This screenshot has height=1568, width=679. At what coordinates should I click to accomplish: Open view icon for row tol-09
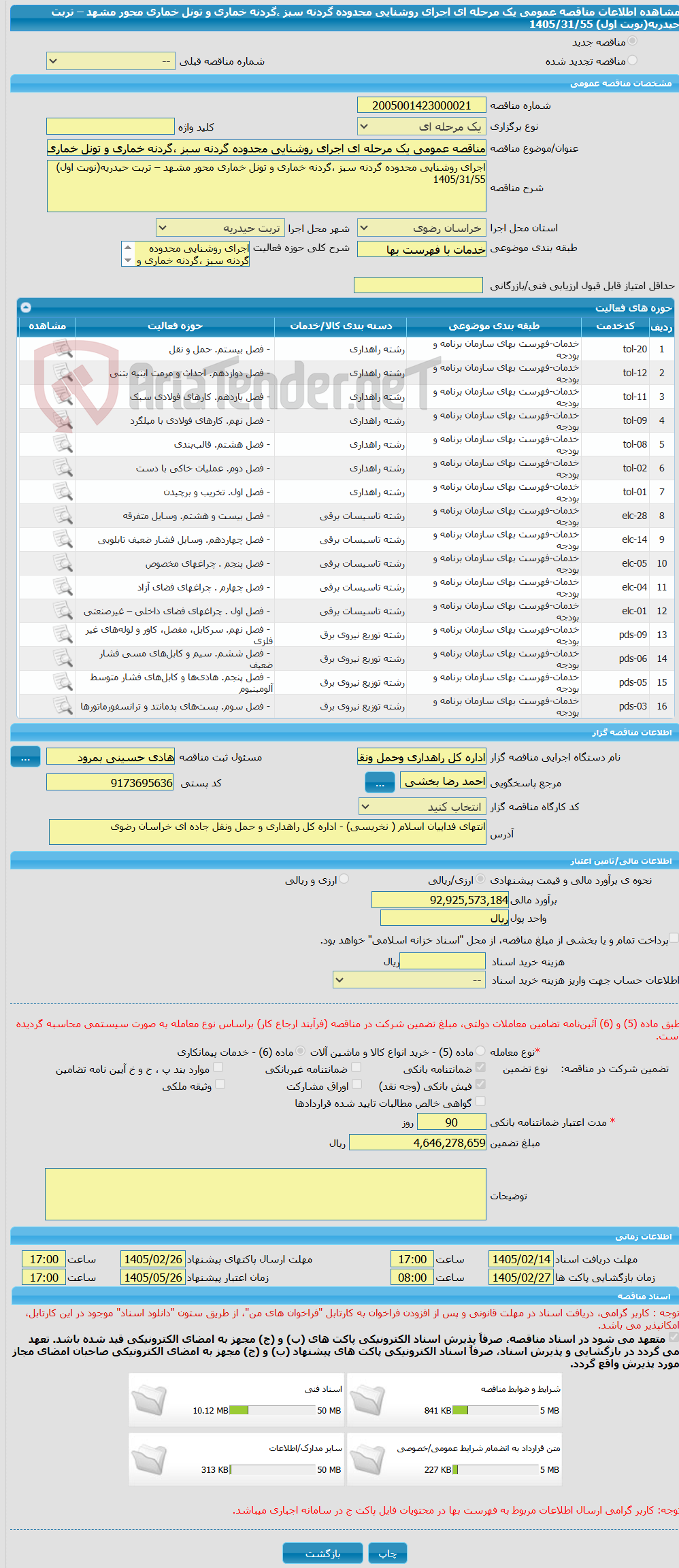pyautogui.click(x=63, y=420)
